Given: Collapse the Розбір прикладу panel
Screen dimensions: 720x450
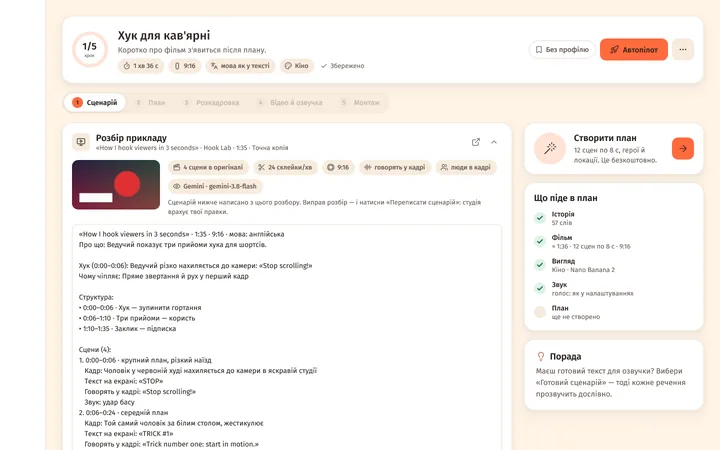Looking at the screenshot, I should [x=494, y=142].
